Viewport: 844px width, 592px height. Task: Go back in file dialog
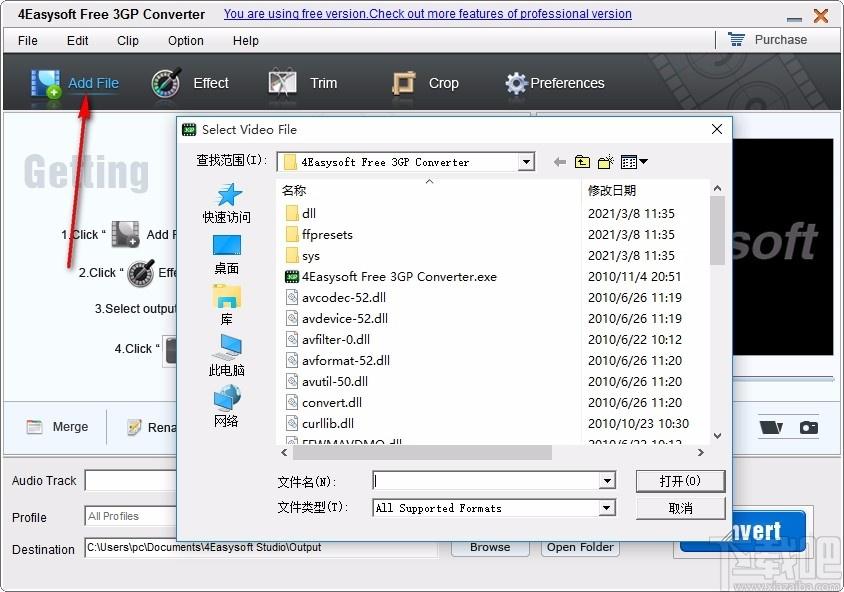click(560, 161)
